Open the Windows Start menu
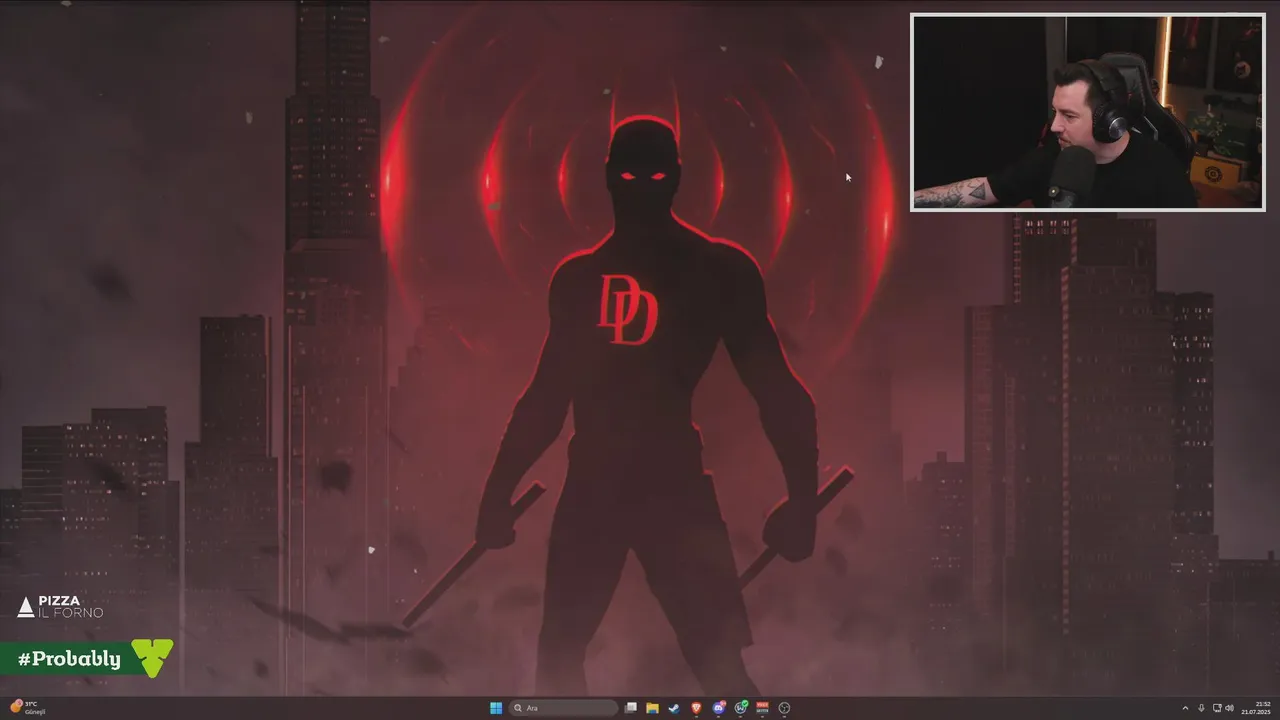 pyautogui.click(x=496, y=708)
